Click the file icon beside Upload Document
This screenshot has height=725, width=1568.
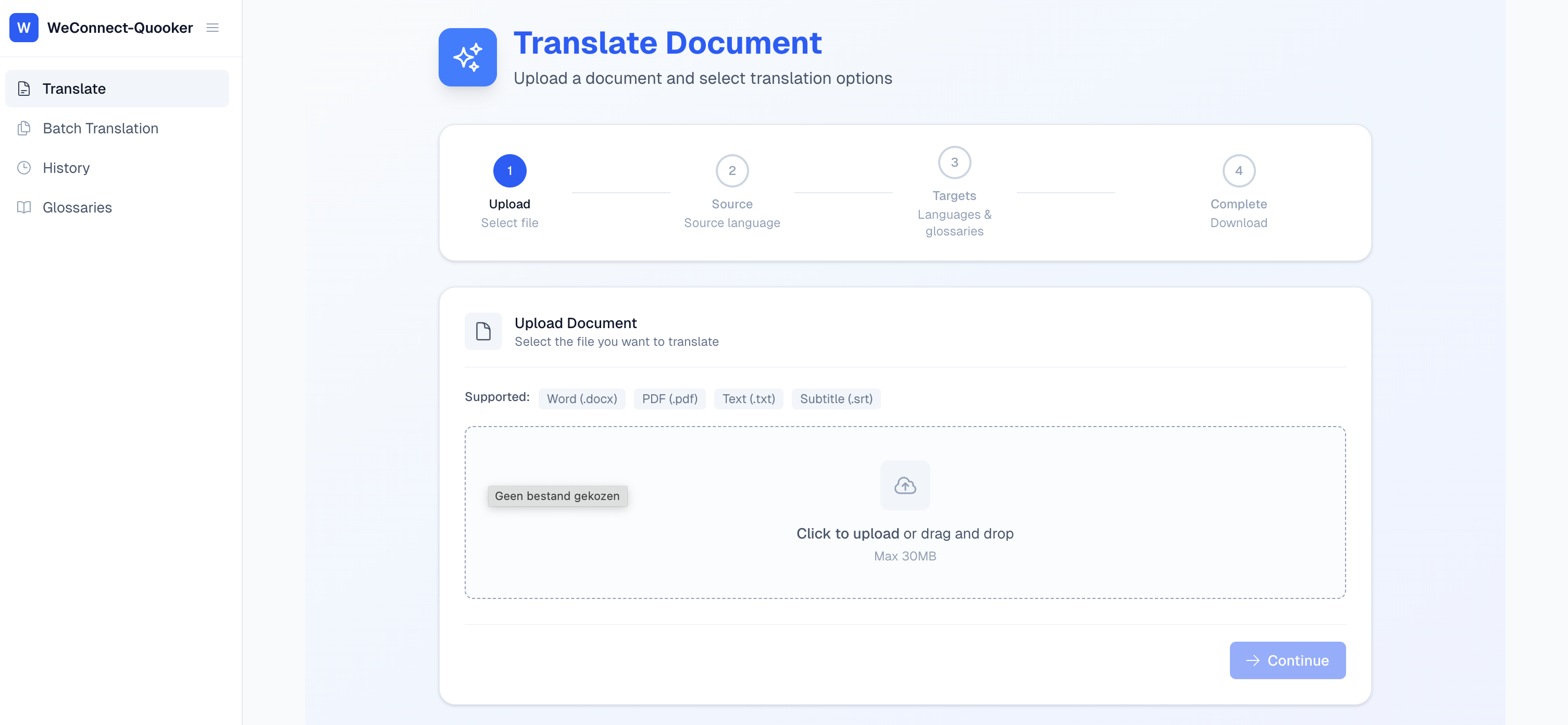pyautogui.click(x=483, y=331)
